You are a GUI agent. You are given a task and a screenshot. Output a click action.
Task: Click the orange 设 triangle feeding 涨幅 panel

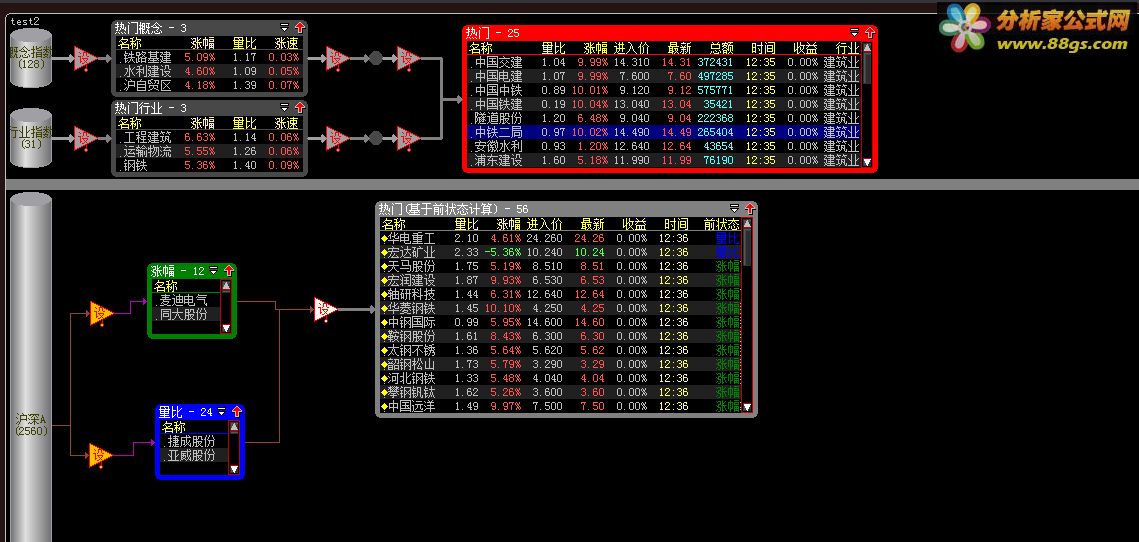[x=101, y=314]
